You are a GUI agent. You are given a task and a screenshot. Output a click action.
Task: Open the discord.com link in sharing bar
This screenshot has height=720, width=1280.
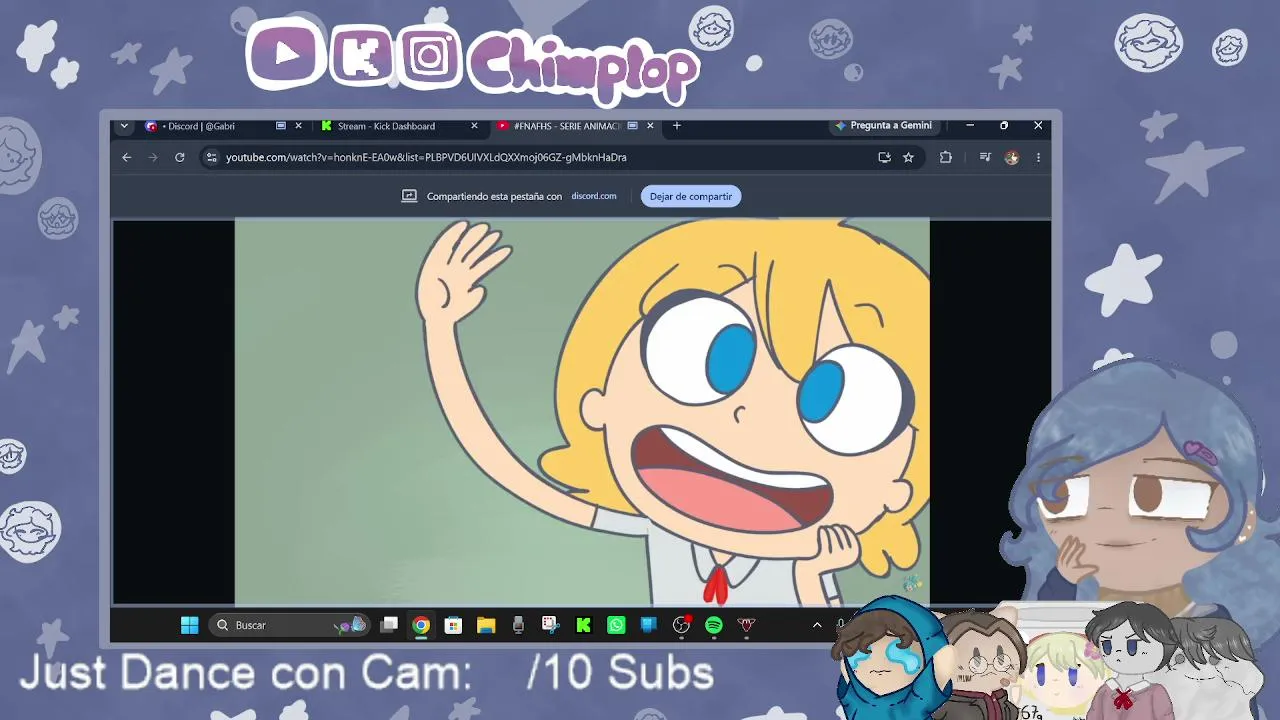click(x=594, y=196)
